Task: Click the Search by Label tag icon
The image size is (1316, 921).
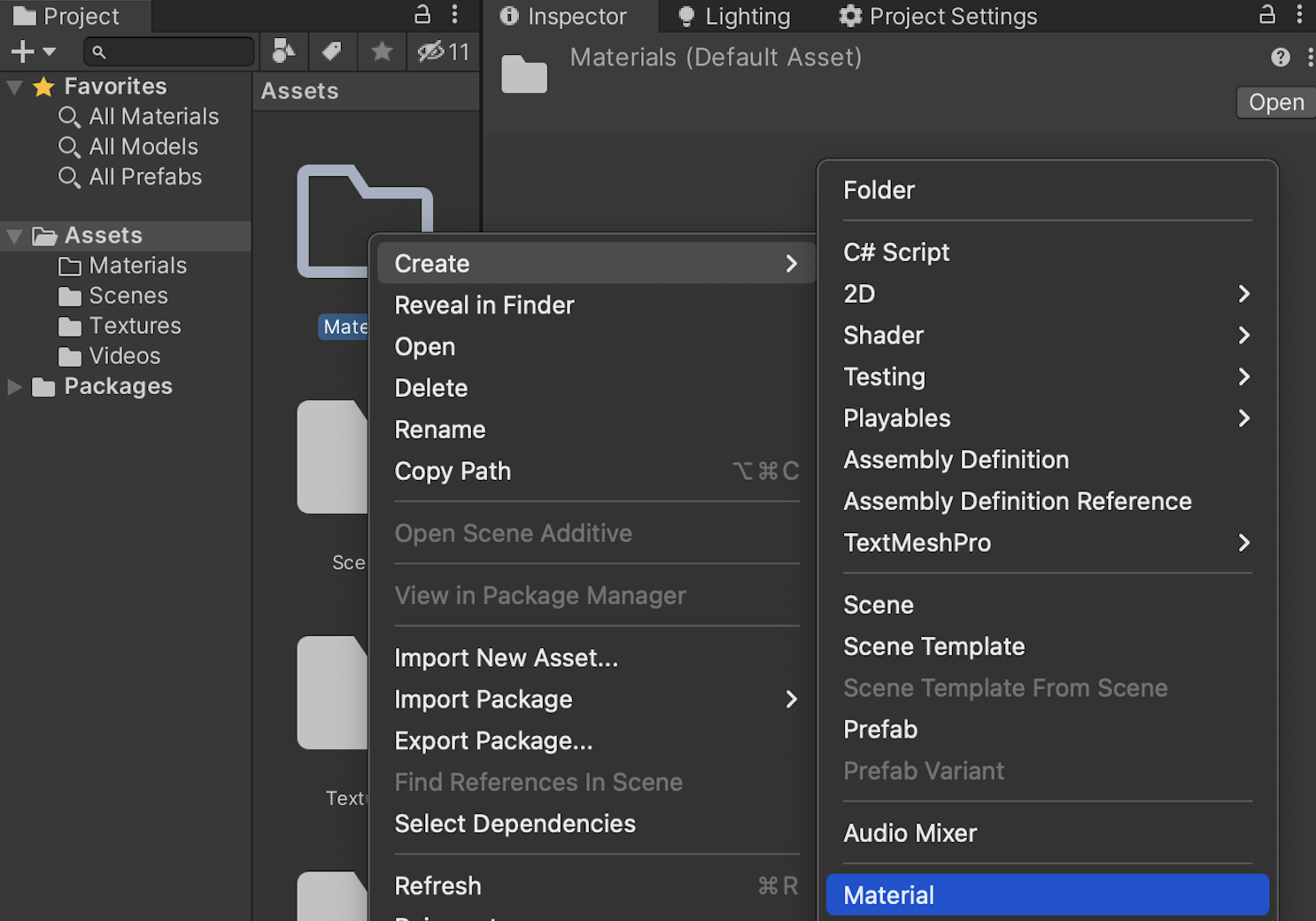Action: coord(332,52)
